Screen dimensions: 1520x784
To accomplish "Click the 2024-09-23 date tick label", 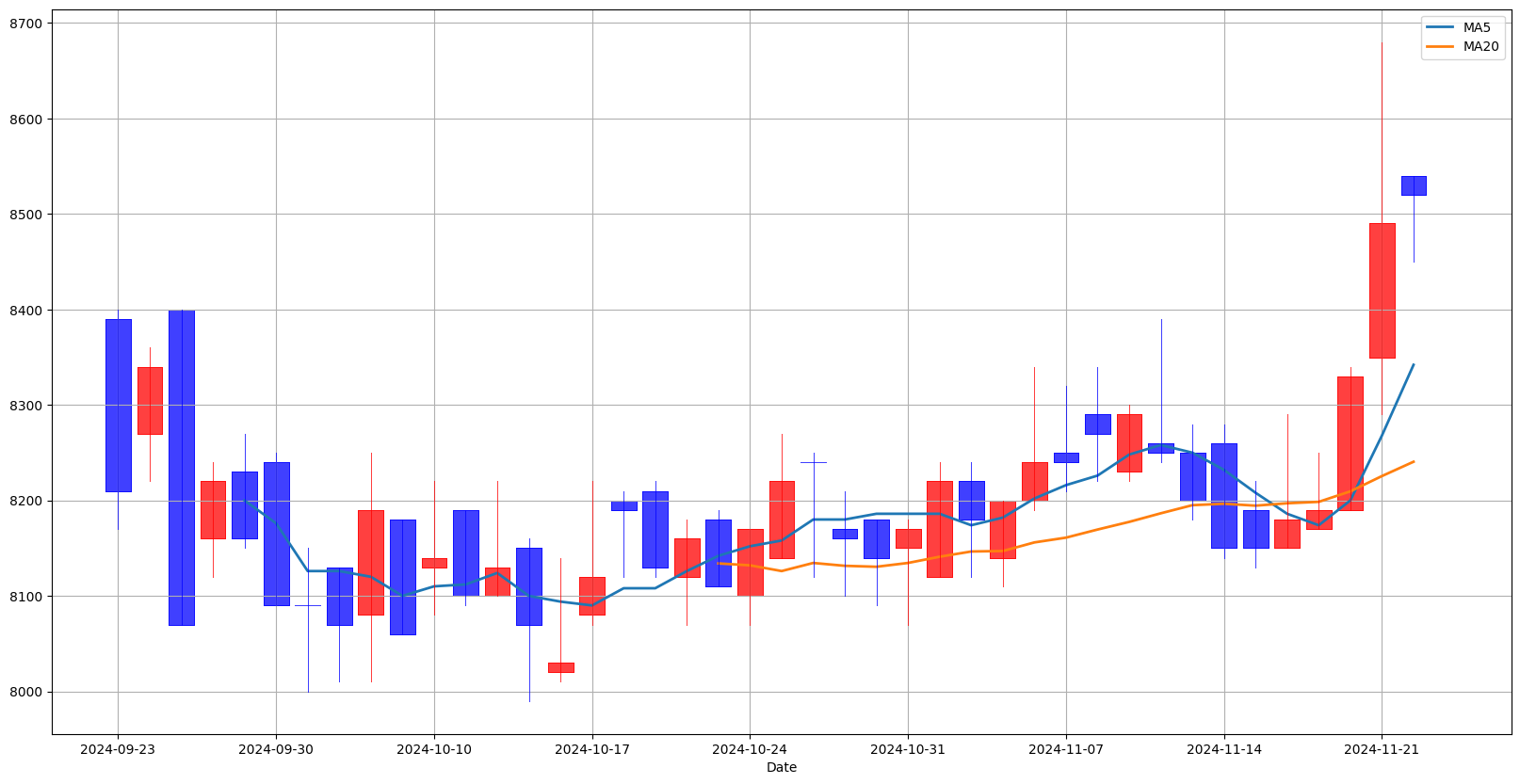I will pos(118,749).
